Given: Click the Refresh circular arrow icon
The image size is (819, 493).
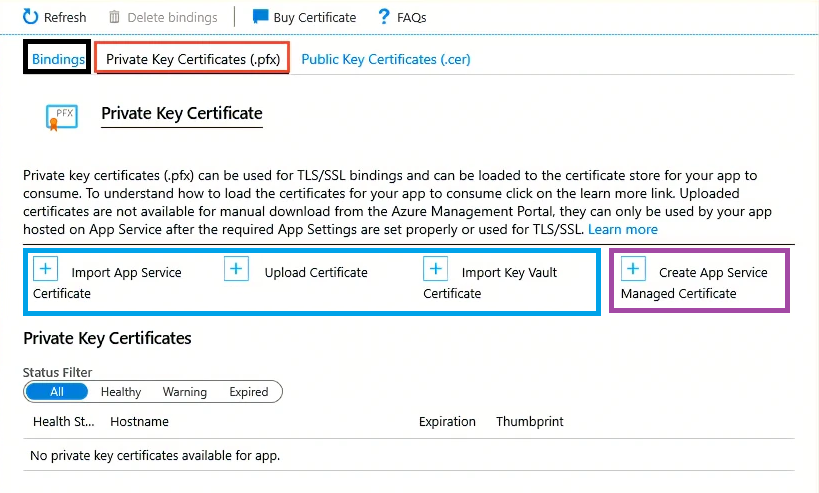Looking at the screenshot, I should tap(31, 17).
